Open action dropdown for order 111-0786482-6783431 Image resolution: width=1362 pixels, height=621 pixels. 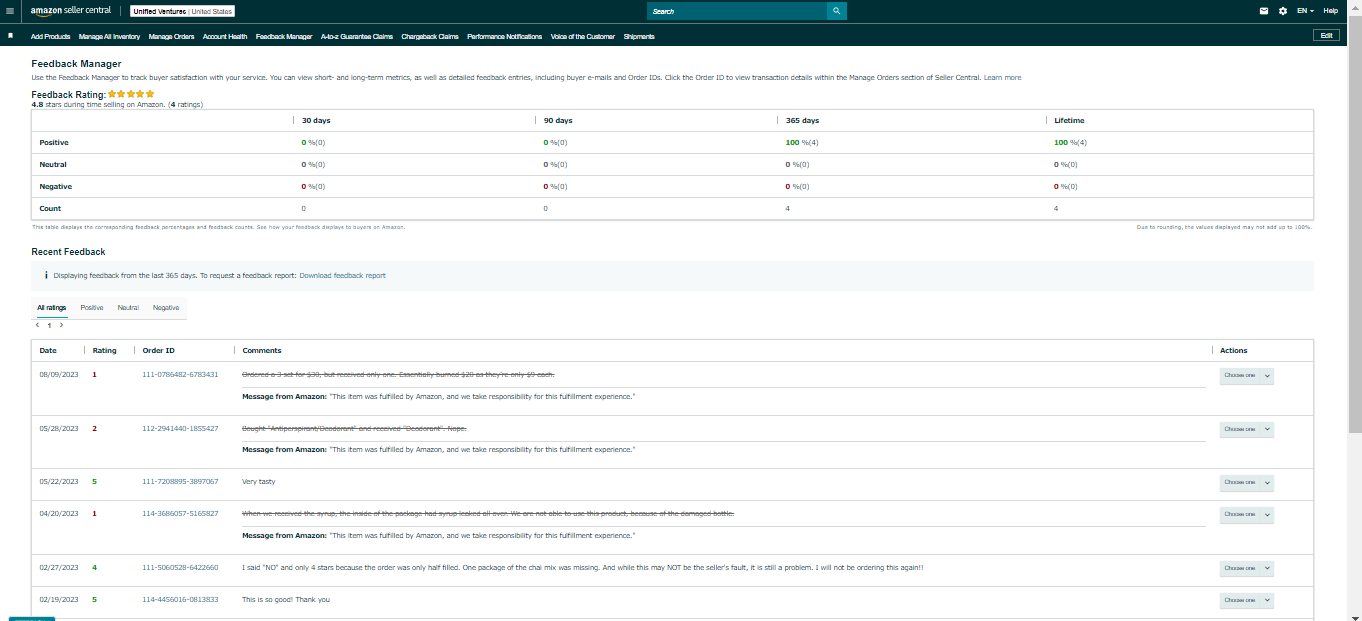(1246, 376)
